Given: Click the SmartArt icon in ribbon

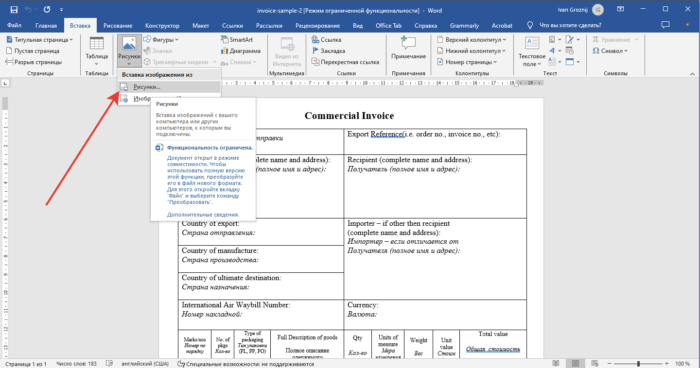Looking at the screenshot, I should pos(225,40).
